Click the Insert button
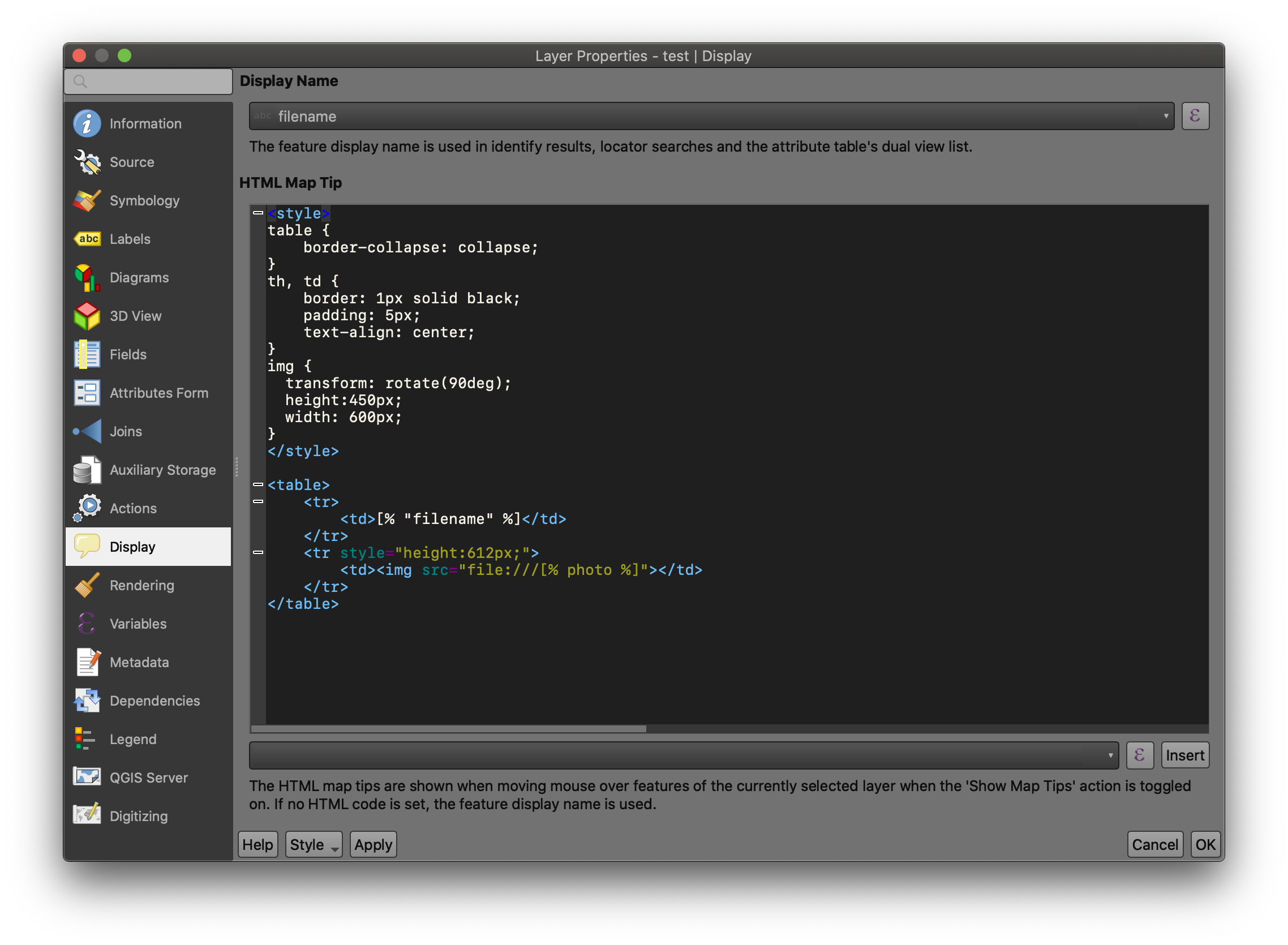 pyautogui.click(x=1184, y=755)
